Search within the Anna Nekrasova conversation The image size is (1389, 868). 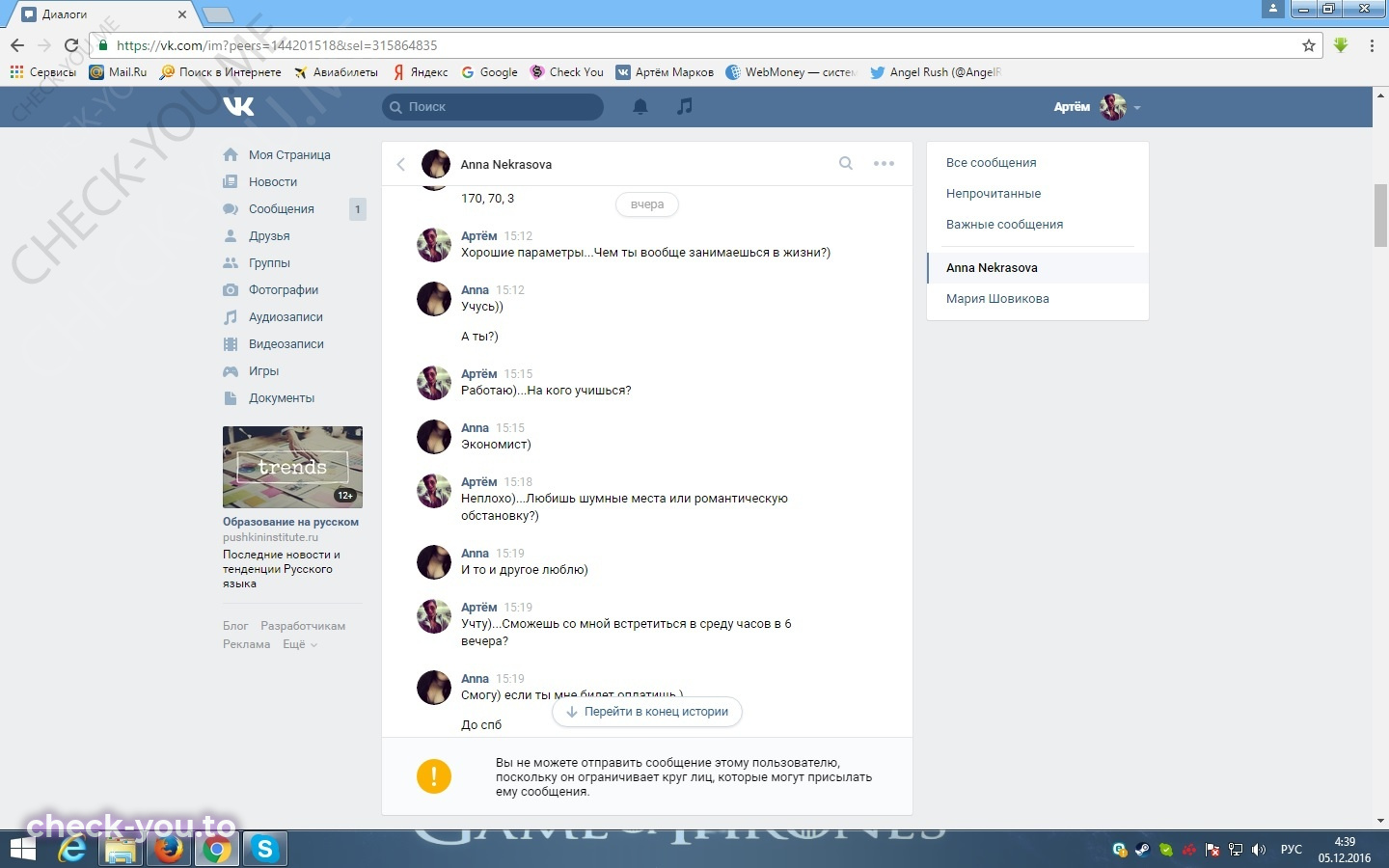846,163
